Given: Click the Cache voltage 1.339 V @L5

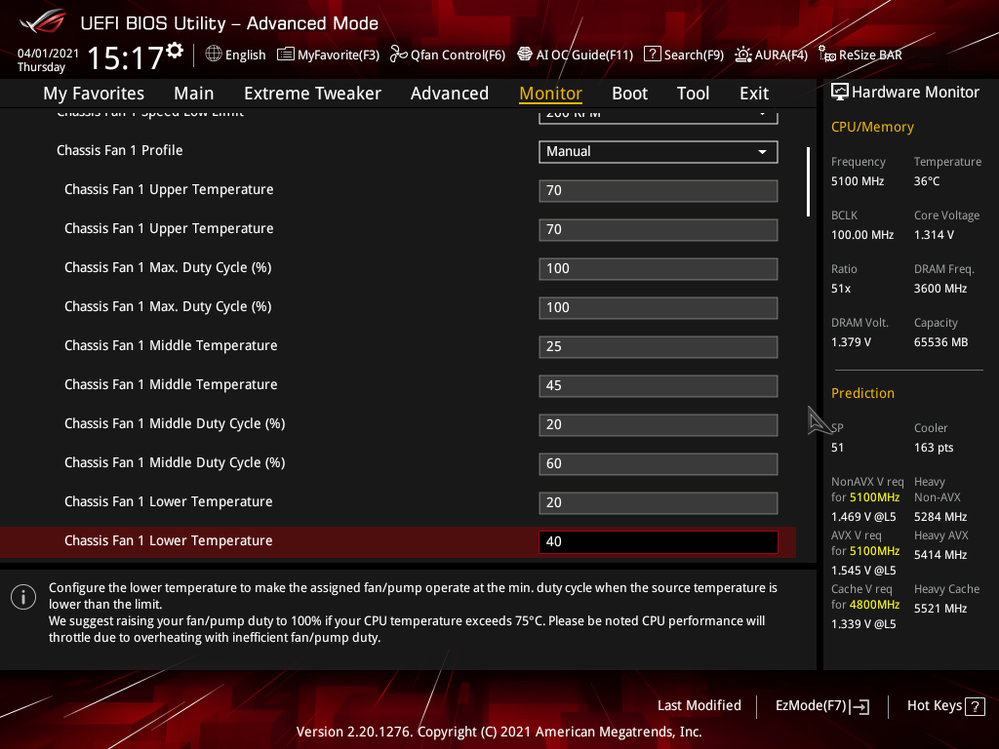Looking at the screenshot, I should 863,624.
